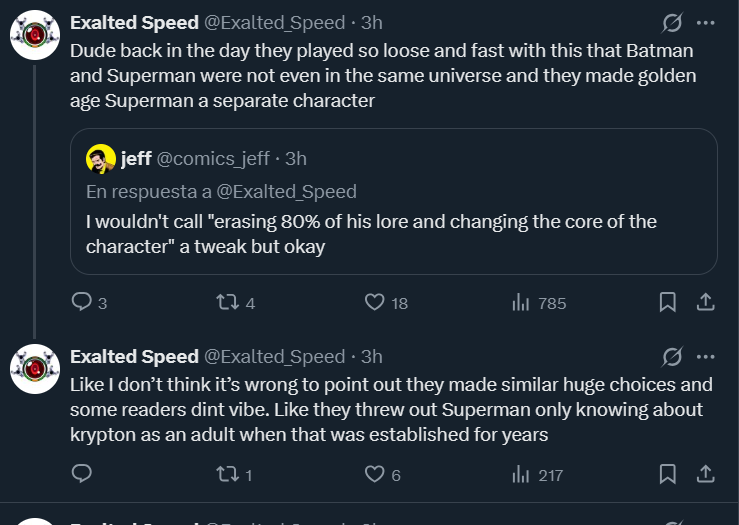Share the first tweet

704,302
